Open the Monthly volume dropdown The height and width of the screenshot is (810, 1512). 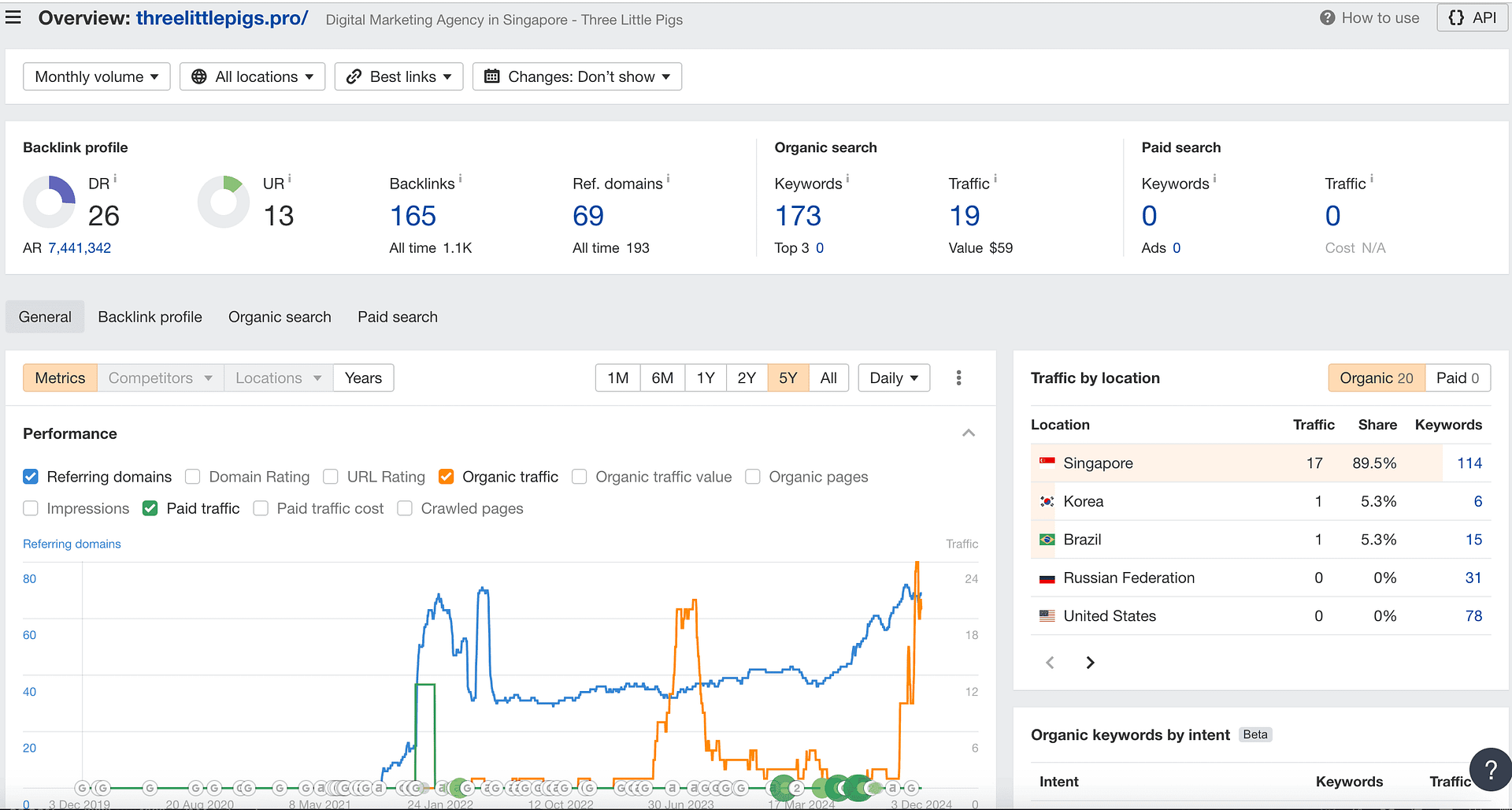97,76
